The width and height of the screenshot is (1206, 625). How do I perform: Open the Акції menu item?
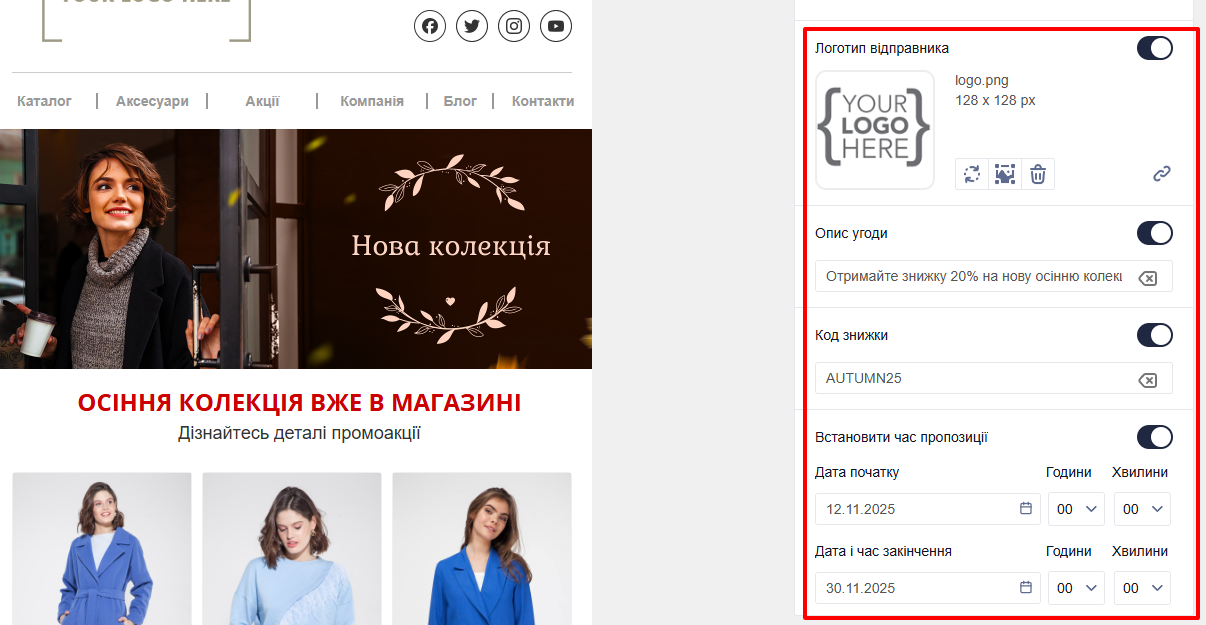pos(262,101)
